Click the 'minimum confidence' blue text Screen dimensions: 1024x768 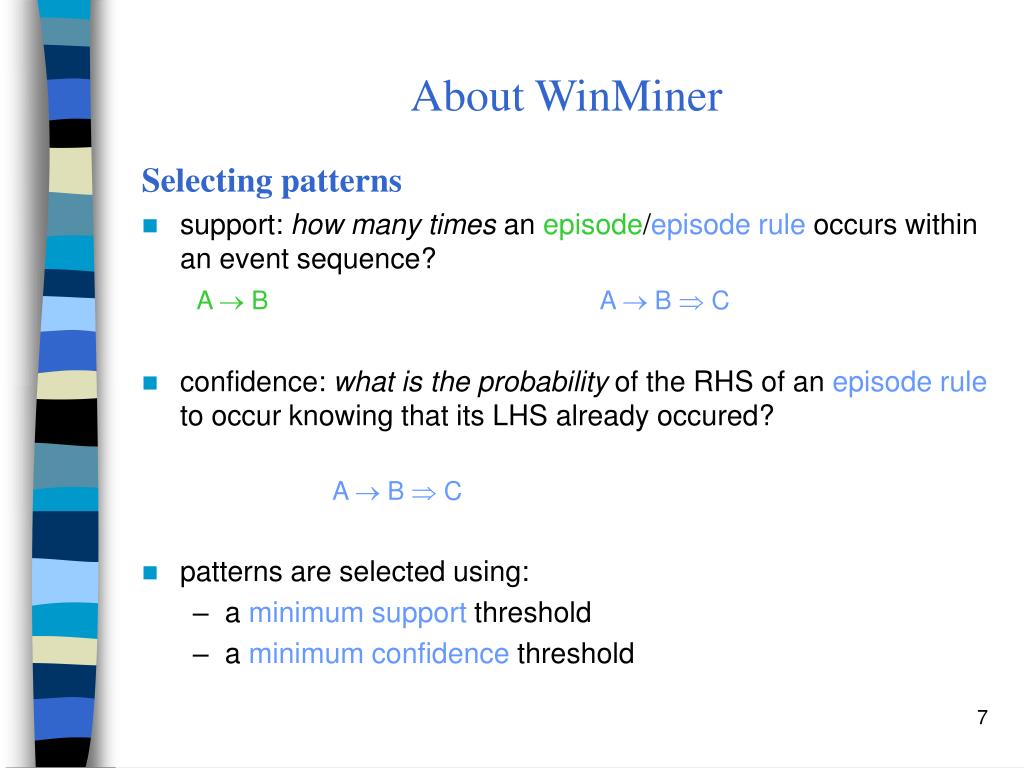click(x=379, y=654)
